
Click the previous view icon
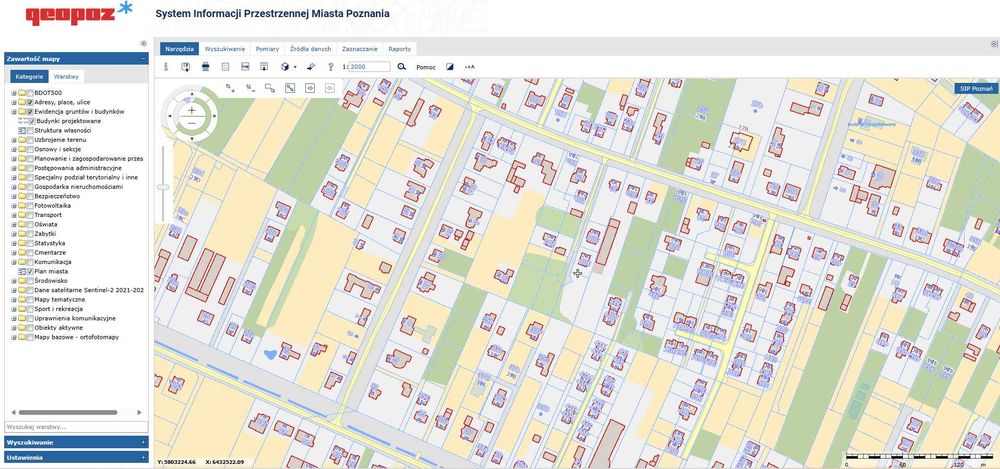pyautogui.click(x=310, y=88)
